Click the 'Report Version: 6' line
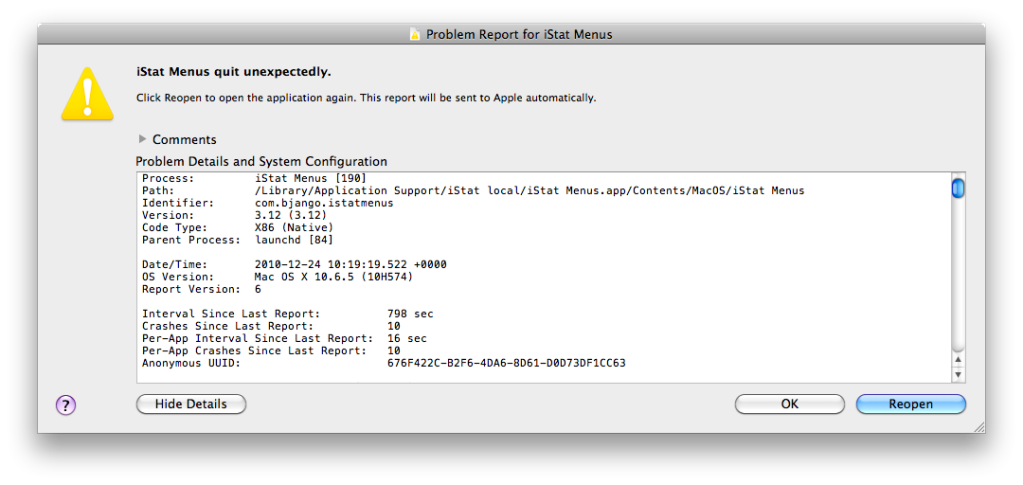 (x=202, y=289)
